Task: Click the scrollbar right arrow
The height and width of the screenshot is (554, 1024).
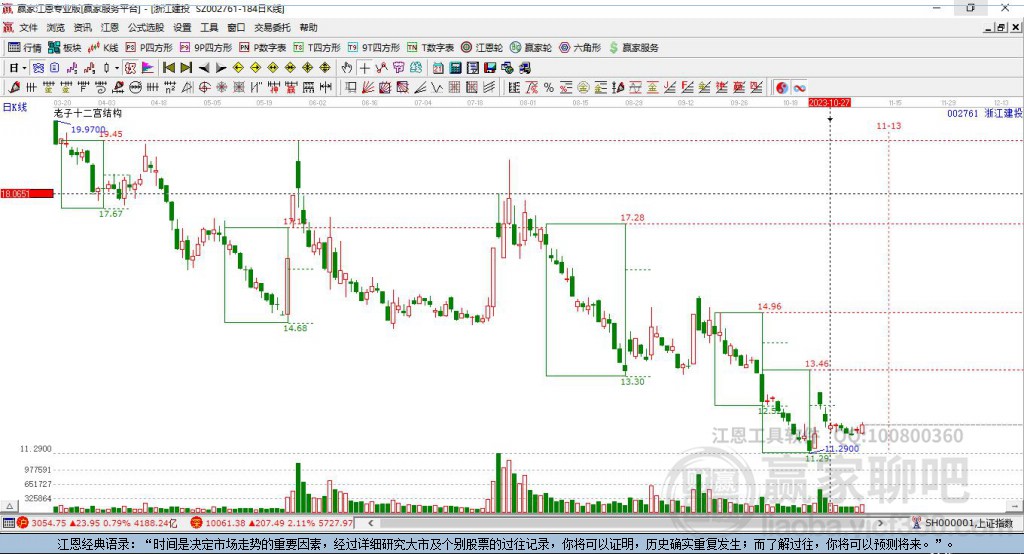Action: click(x=880, y=523)
